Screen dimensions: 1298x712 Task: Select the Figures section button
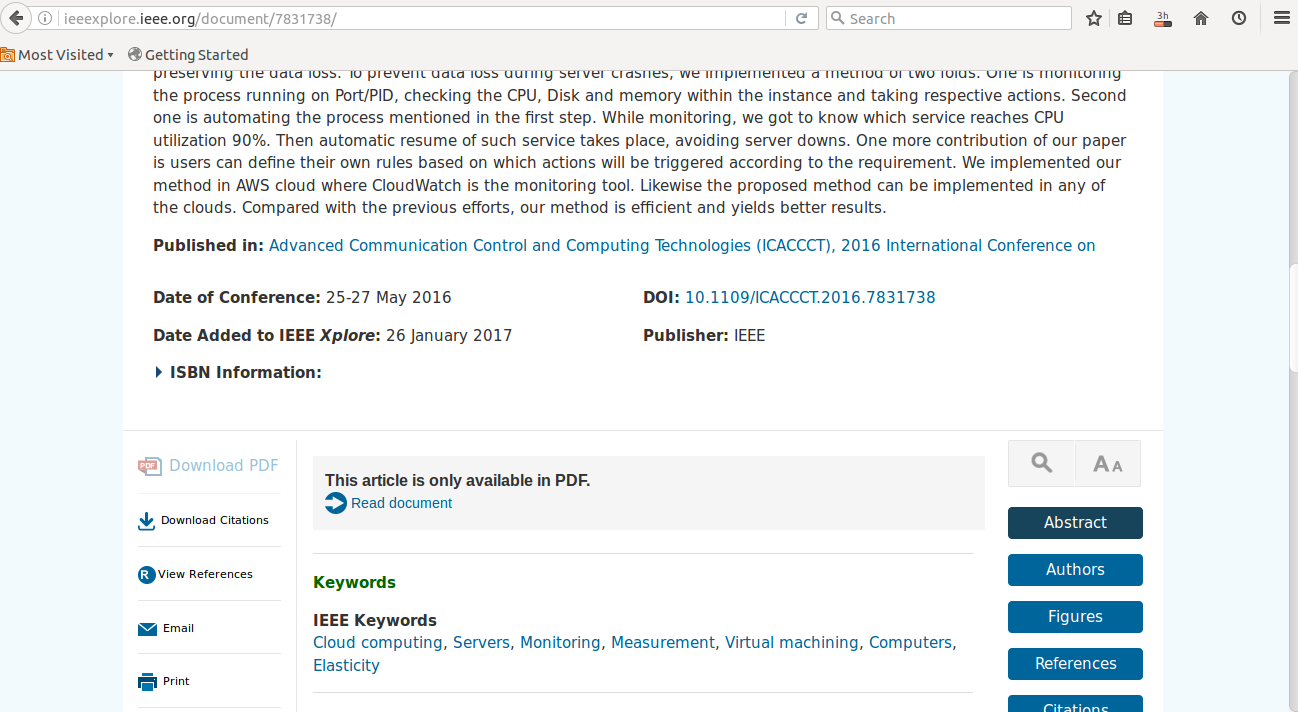click(1075, 616)
